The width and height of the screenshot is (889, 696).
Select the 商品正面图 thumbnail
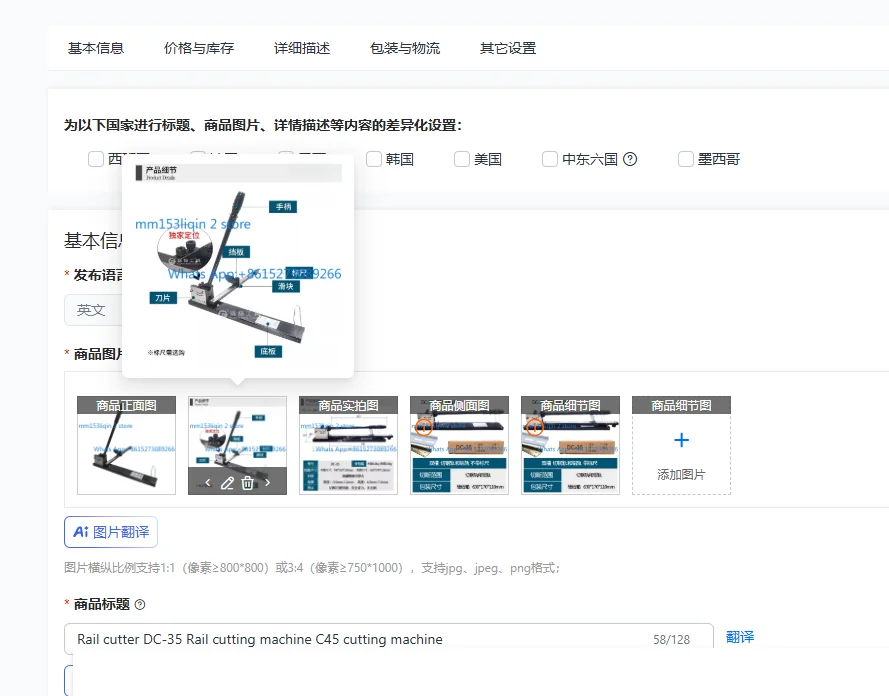[126, 445]
